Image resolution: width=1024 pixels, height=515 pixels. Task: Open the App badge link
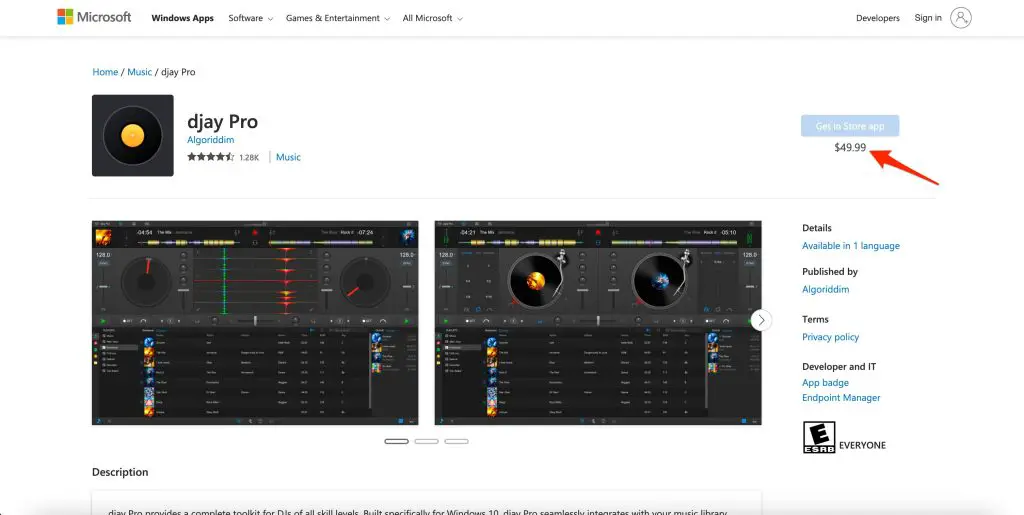(825, 382)
